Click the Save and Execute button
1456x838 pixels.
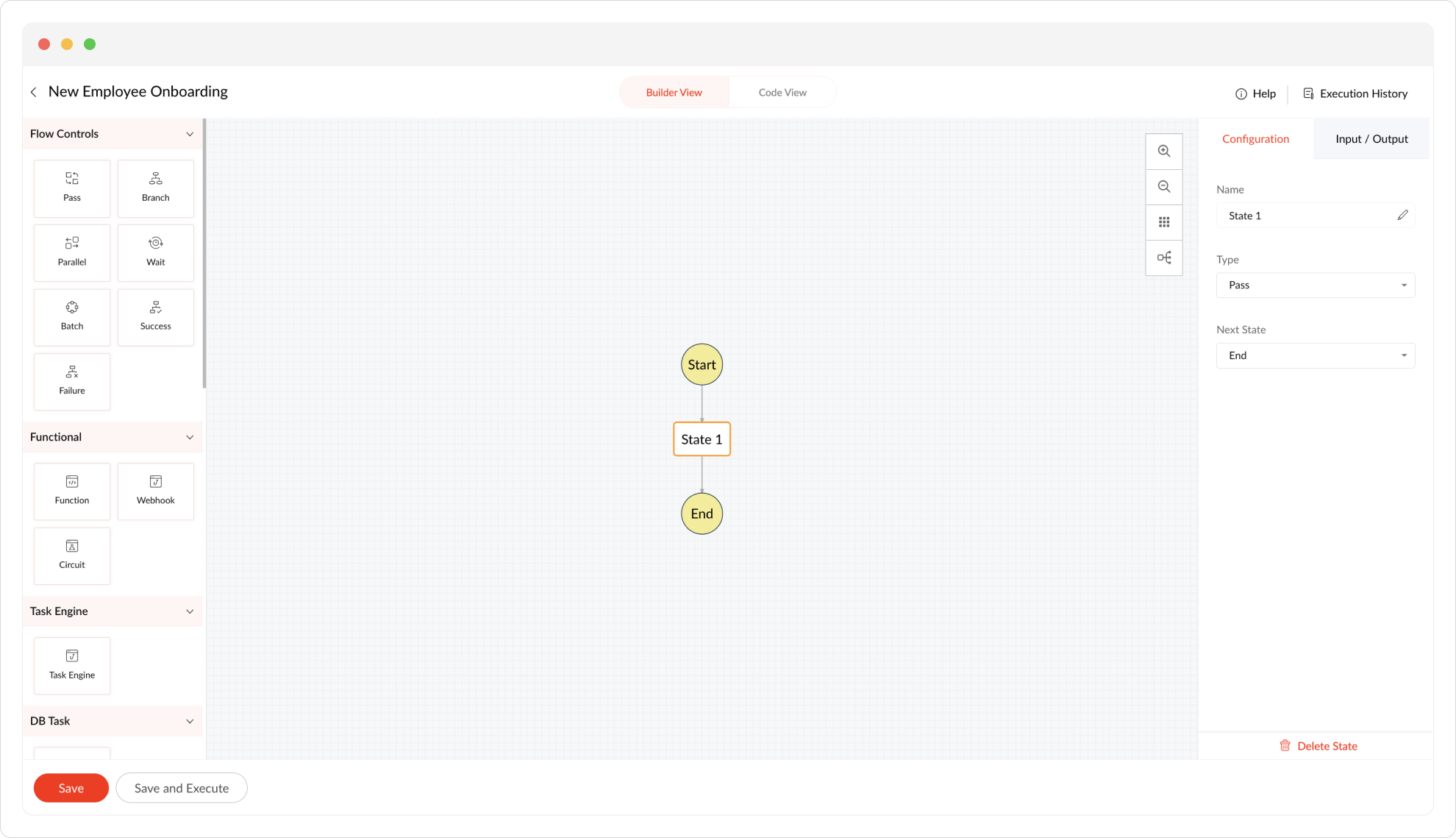tap(182, 788)
